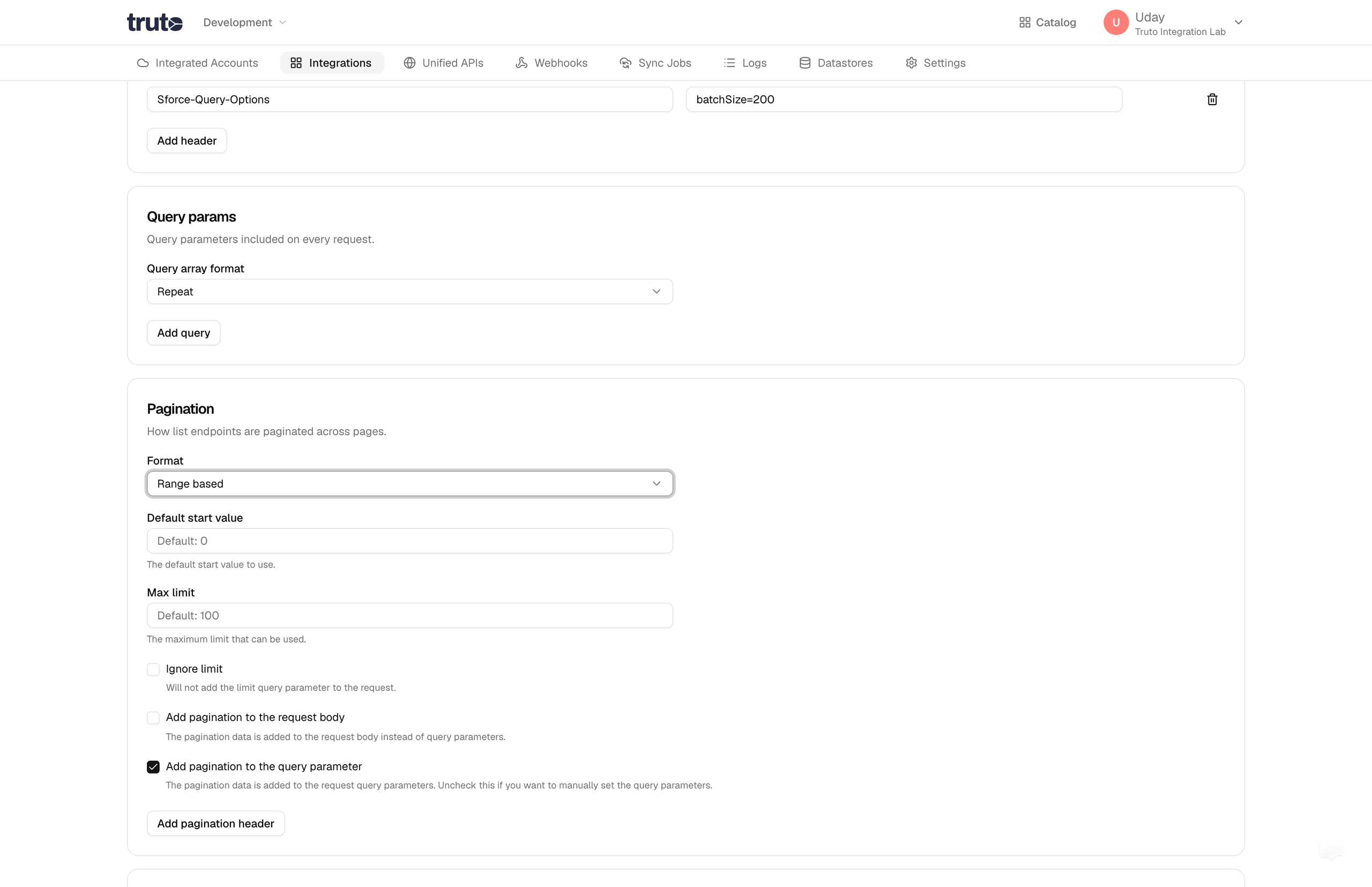Delete the Sforce-Query-Options header with trash icon
The width and height of the screenshot is (1372, 887).
(x=1212, y=99)
